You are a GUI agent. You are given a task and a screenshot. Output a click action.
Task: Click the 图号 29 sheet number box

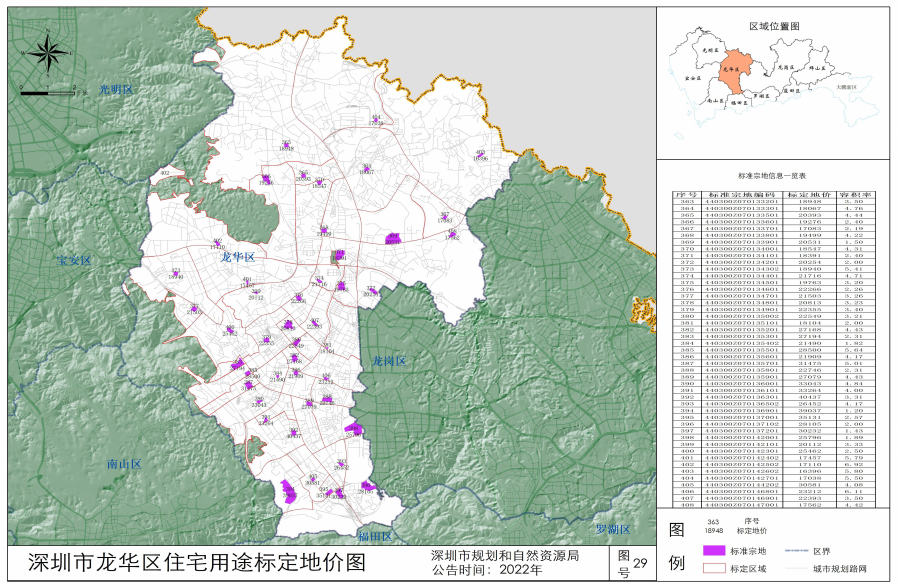(x=632, y=564)
